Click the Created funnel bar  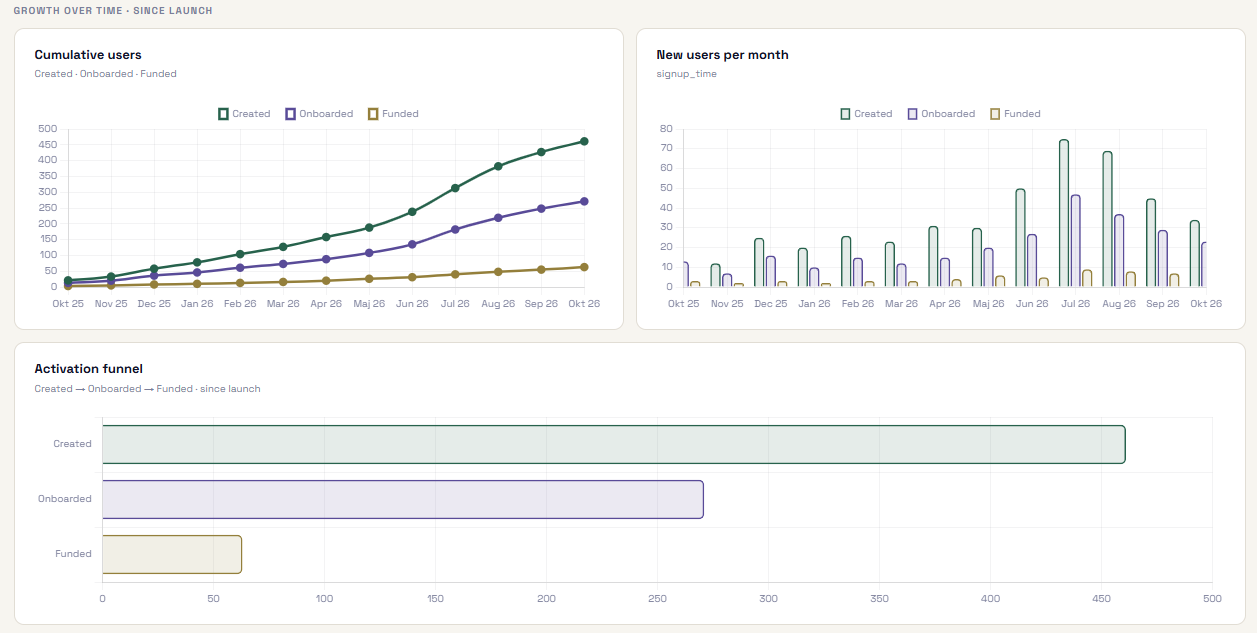click(x=613, y=444)
